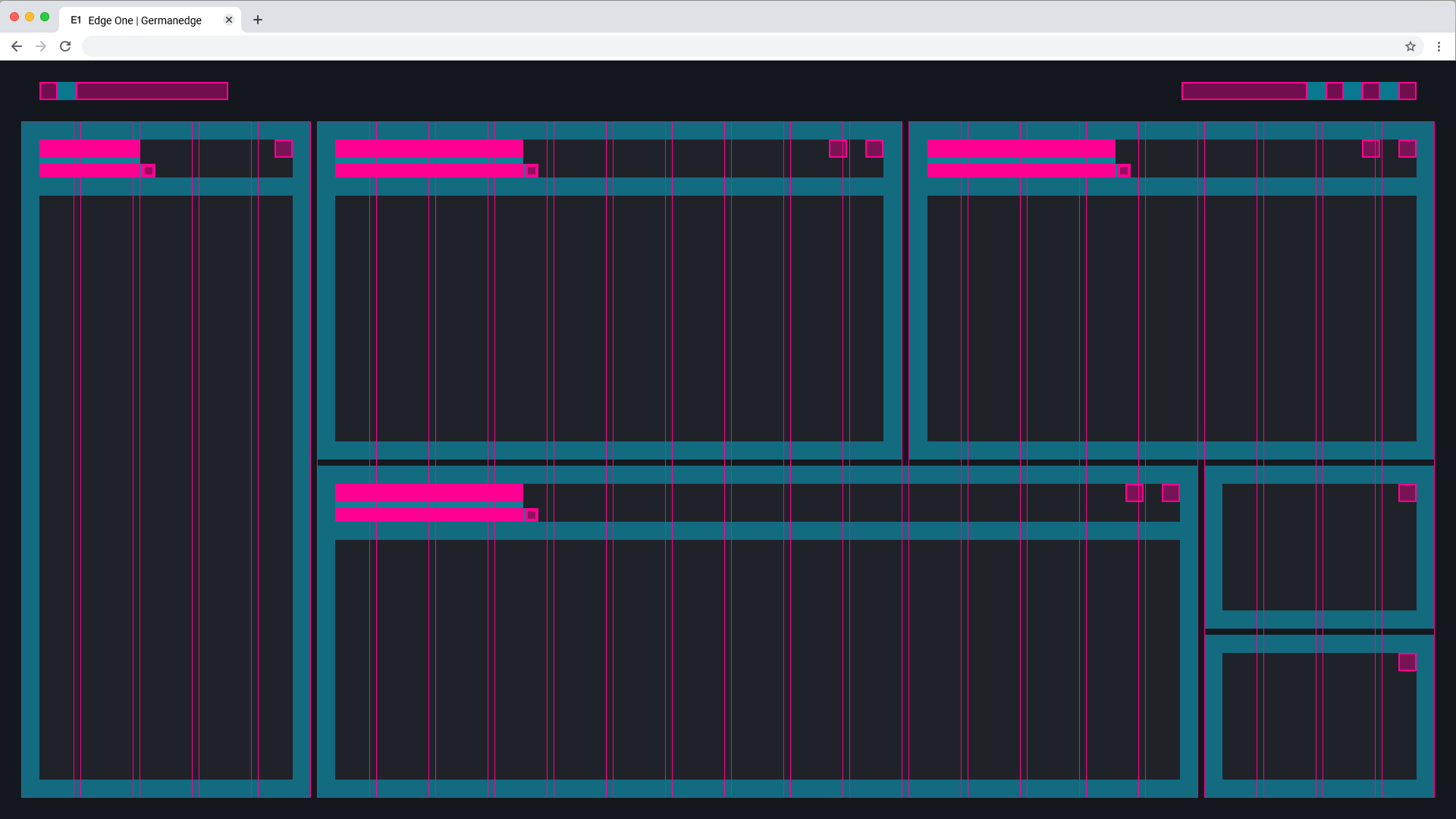This screenshot has height=819, width=1456.
Task: Click the browser back arrow
Action: 17,46
